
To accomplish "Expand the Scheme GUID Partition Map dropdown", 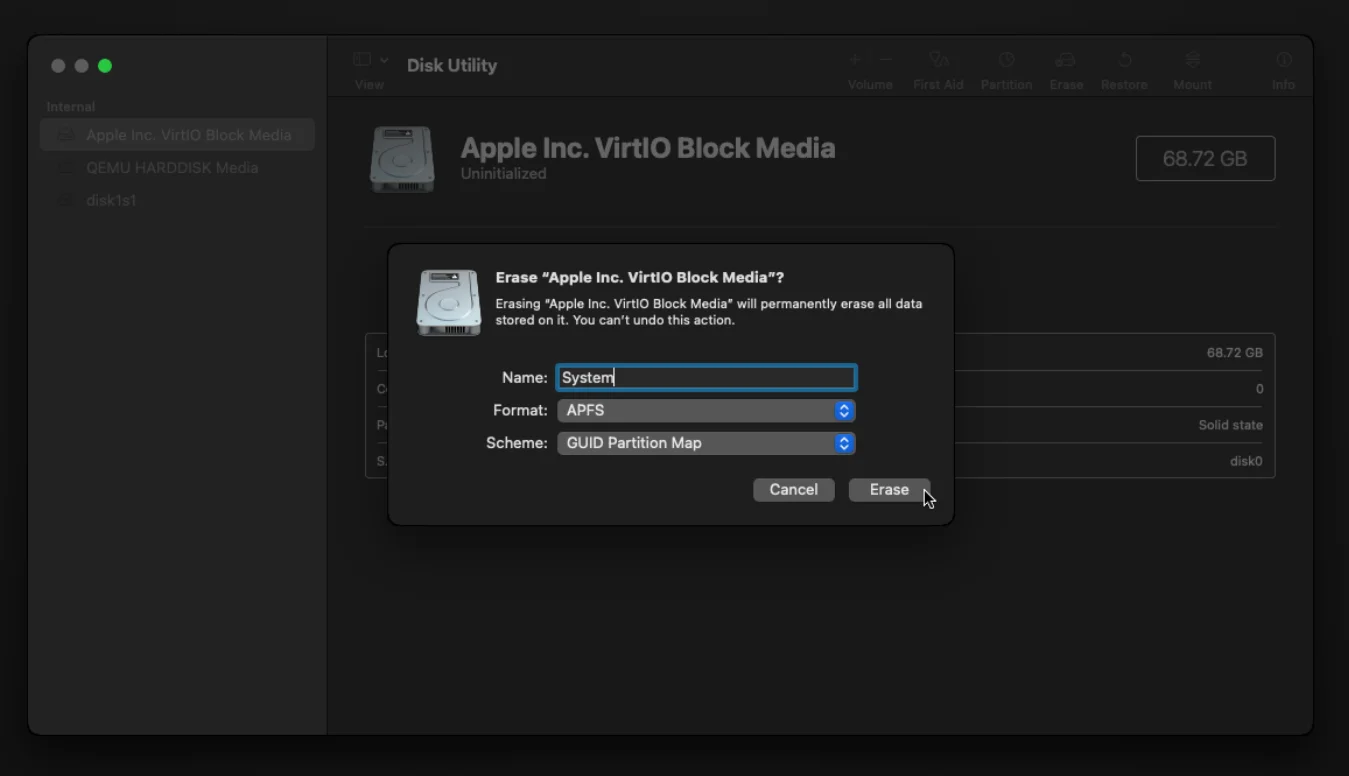I will pos(706,443).
